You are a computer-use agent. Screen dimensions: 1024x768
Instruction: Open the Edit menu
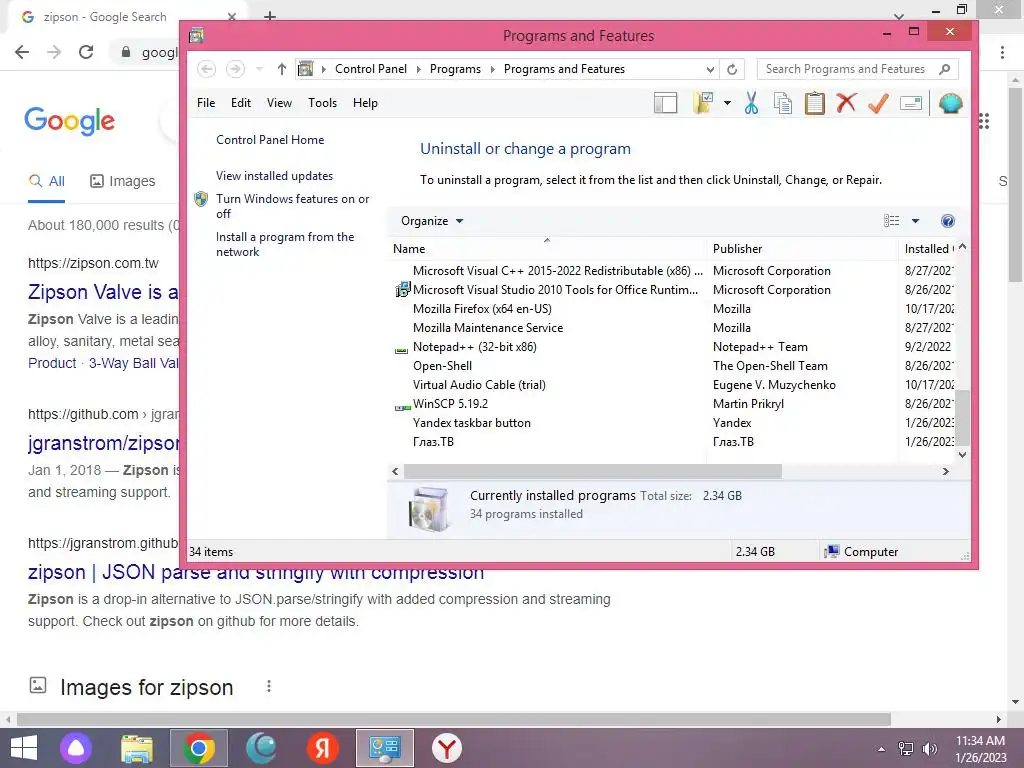[240, 103]
